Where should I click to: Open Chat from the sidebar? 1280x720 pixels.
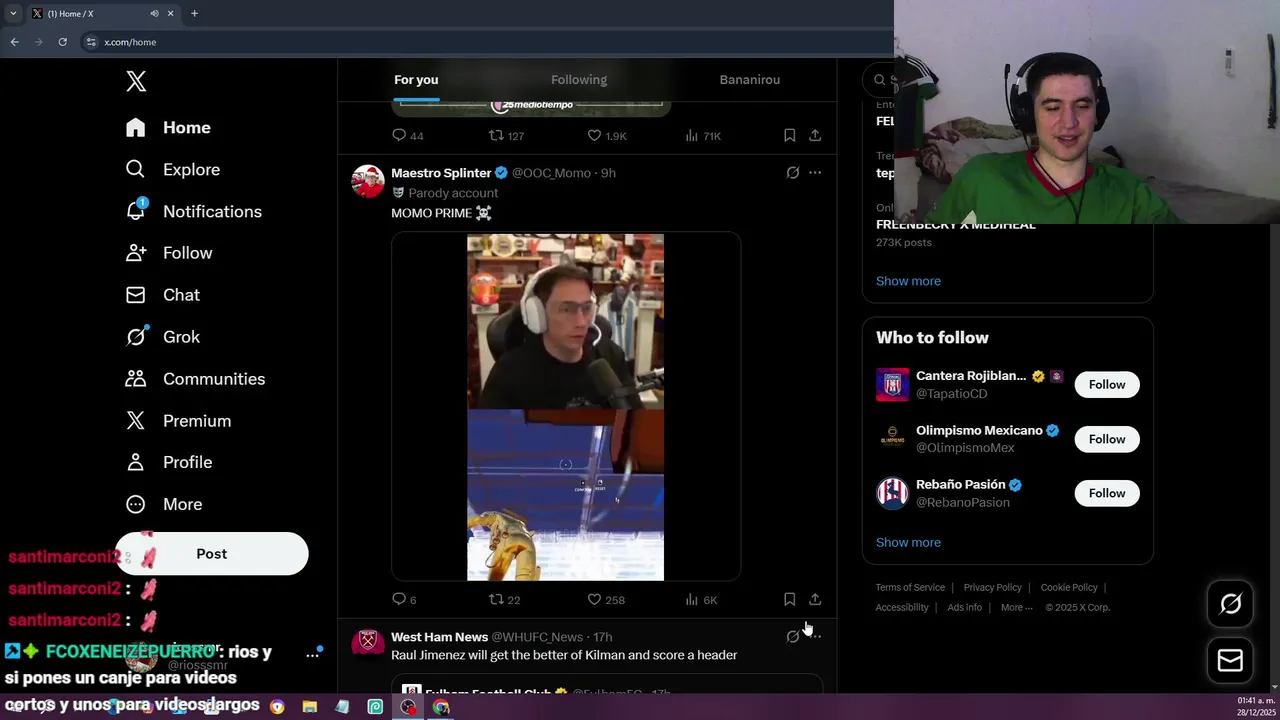[x=162, y=296]
